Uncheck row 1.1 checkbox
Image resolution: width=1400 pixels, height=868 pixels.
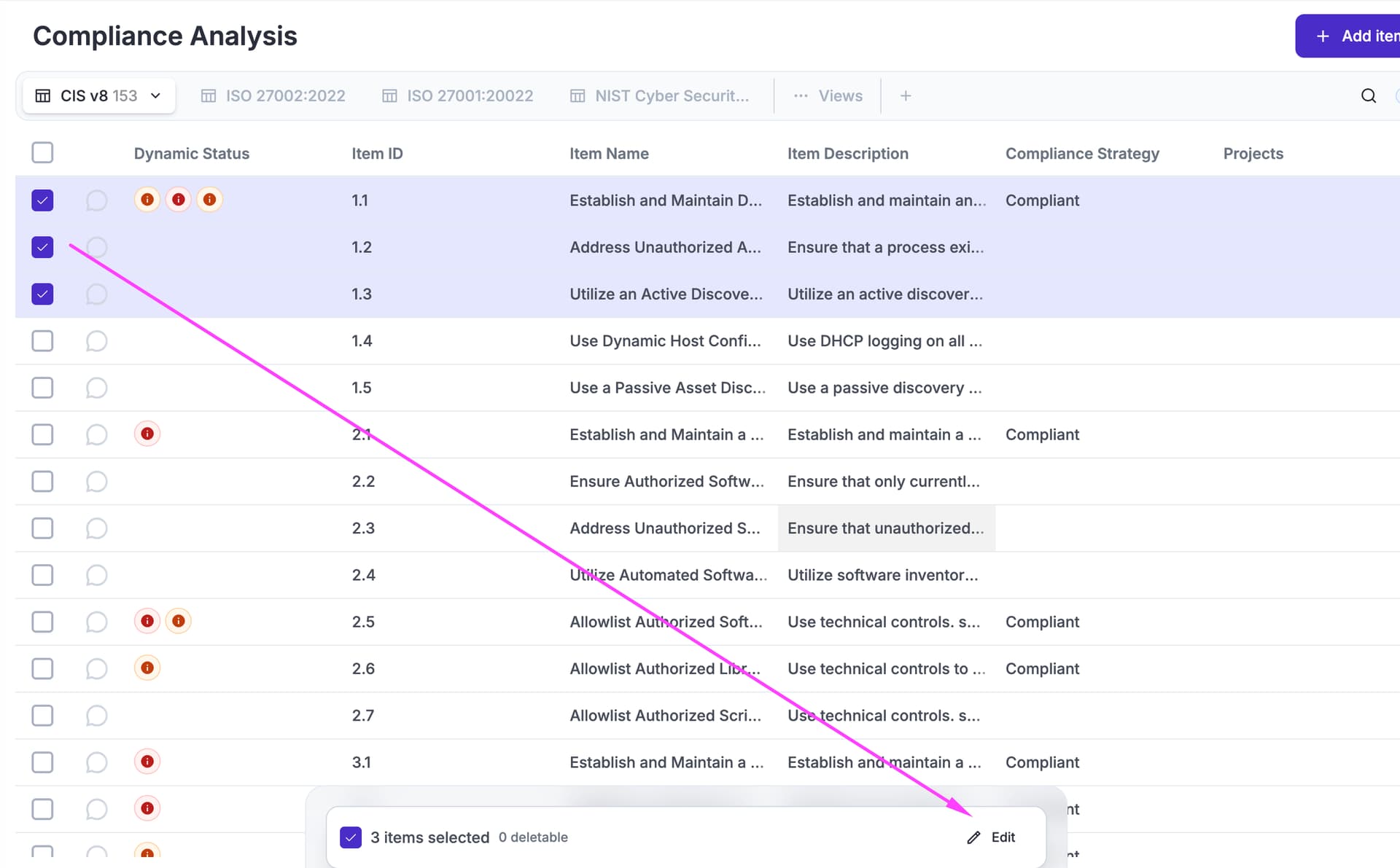(42, 200)
